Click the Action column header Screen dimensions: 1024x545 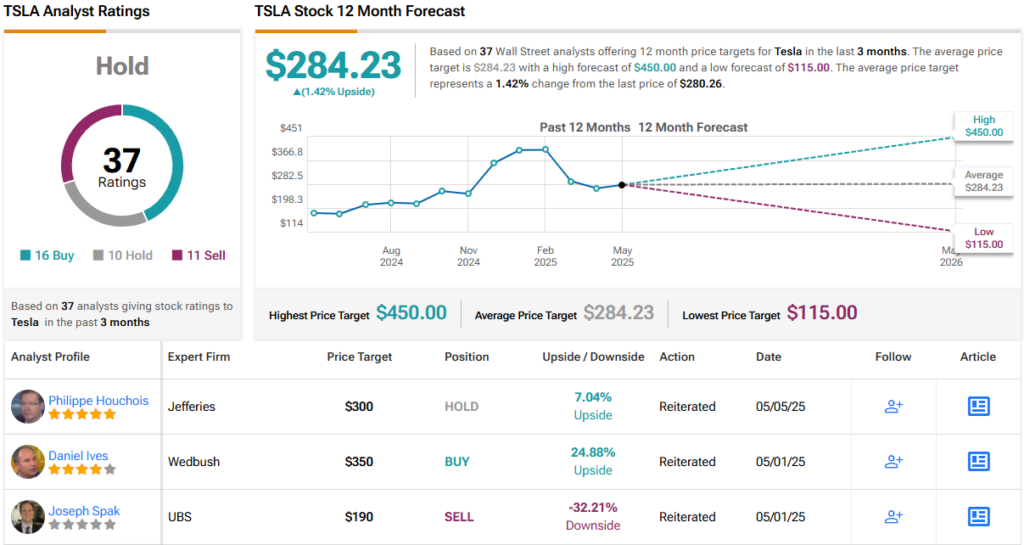click(x=677, y=357)
